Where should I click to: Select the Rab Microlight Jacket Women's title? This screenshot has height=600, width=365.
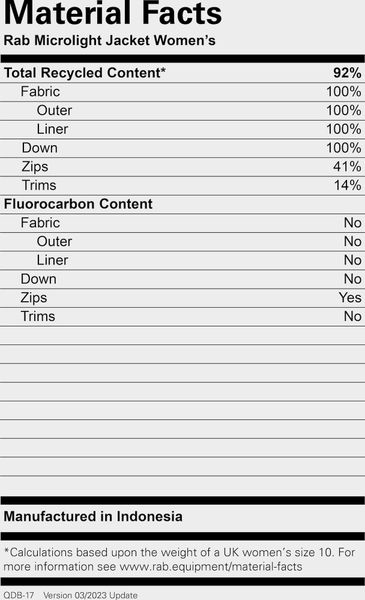109,40
